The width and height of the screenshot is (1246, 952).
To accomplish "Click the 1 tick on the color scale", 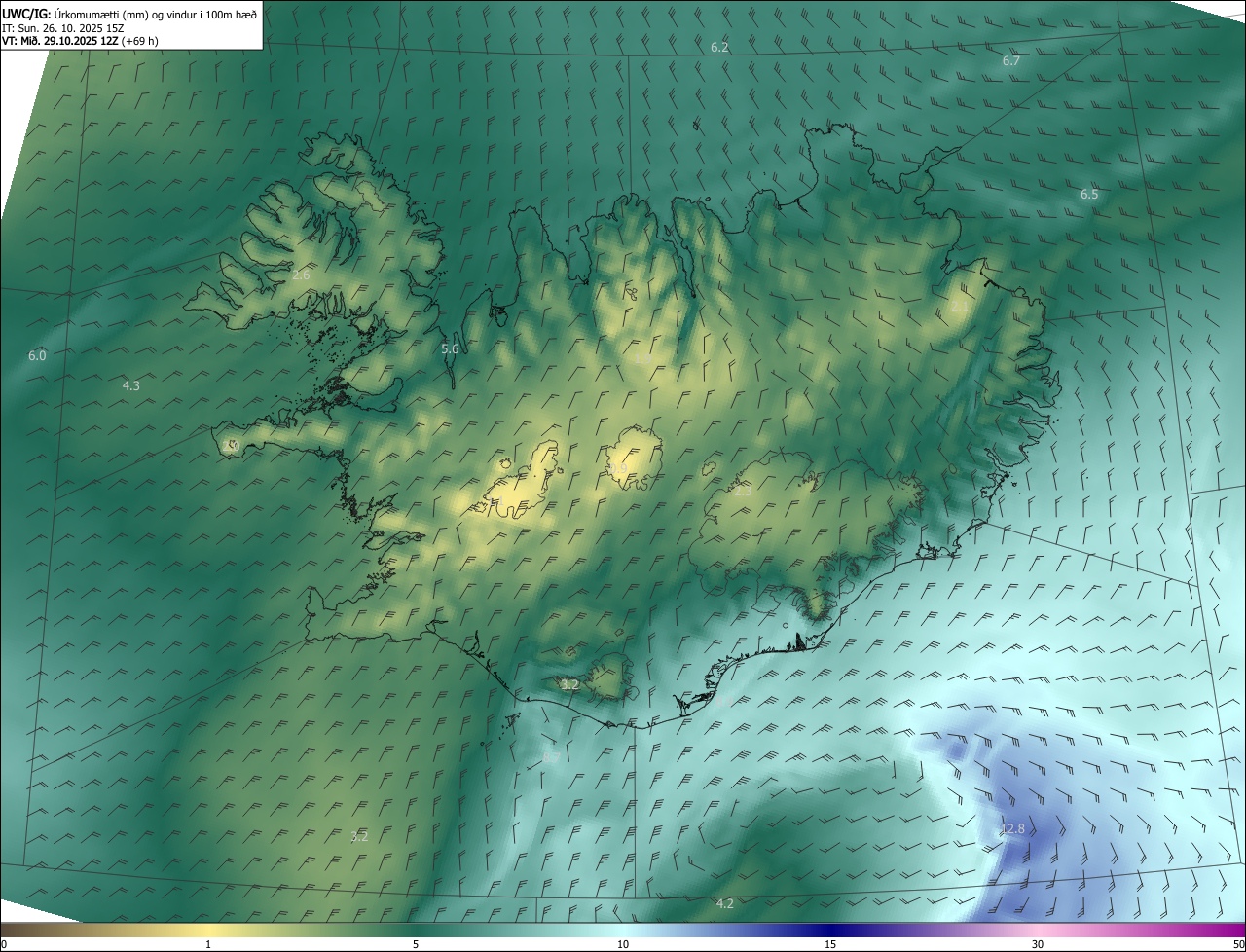I will click(208, 944).
